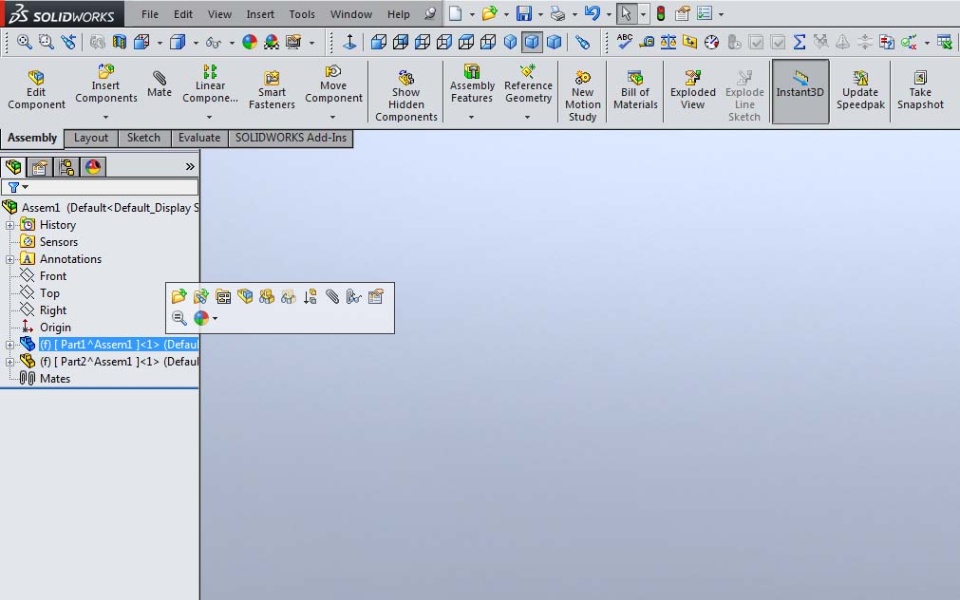
Task: Click the Exploded View tool
Action: click(692, 89)
